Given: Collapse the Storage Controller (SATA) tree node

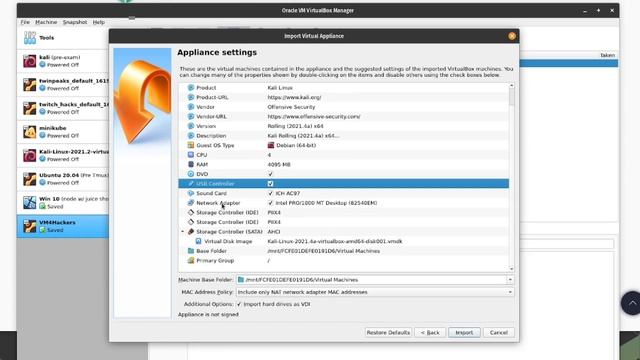Looking at the screenshot, I should tap(182, 231).
